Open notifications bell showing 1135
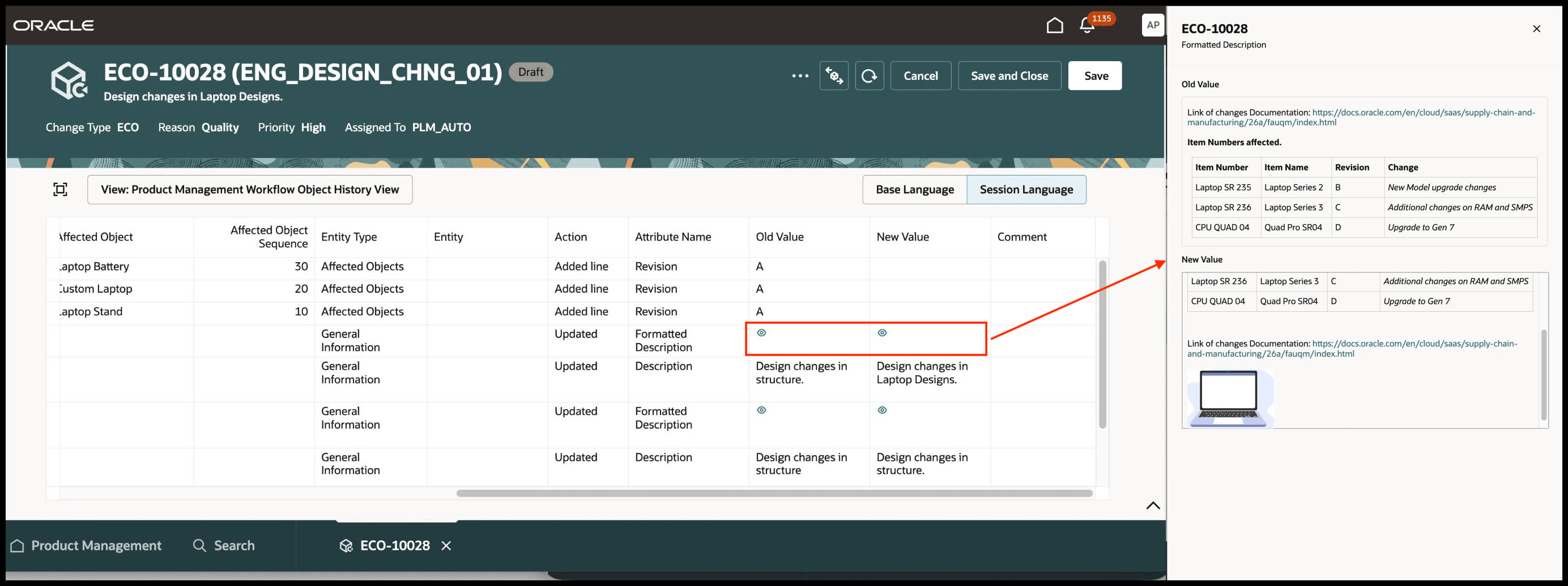1568x586 pixels. pyautogui.click(x=1087, y=25)
